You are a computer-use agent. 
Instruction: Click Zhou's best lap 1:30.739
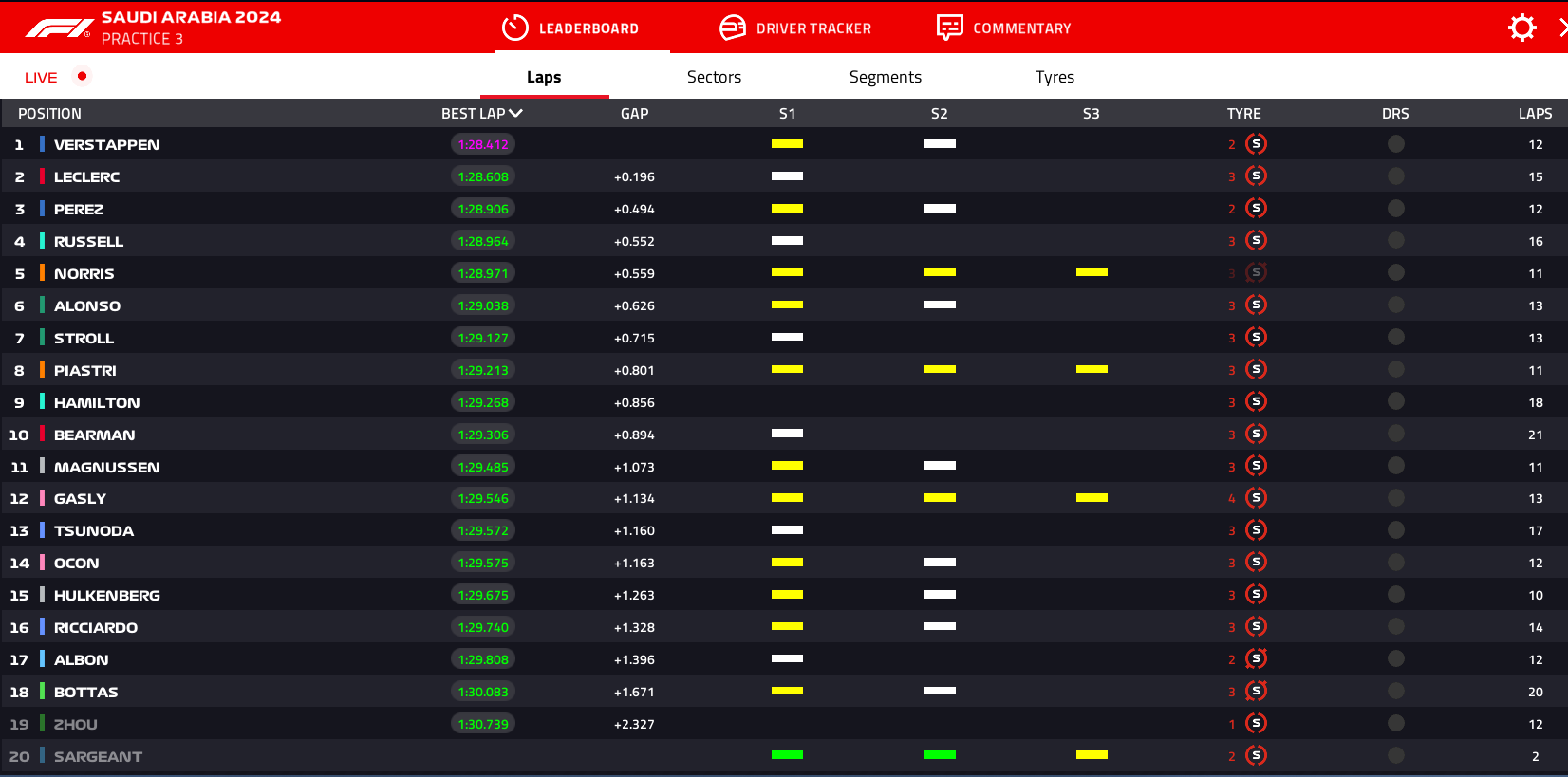coord(483,724)
